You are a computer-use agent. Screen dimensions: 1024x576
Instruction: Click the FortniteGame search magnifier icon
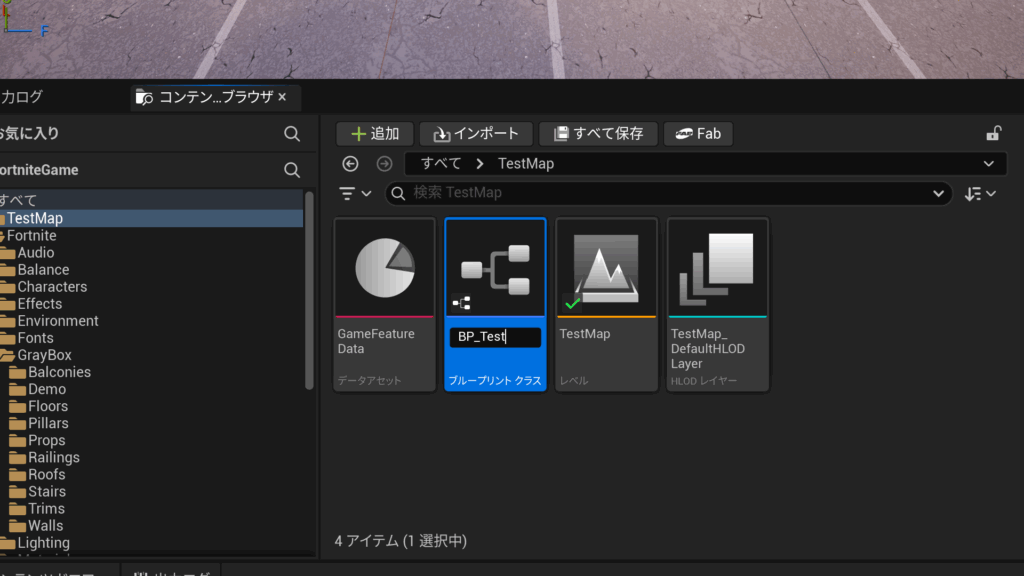(292, 170)
